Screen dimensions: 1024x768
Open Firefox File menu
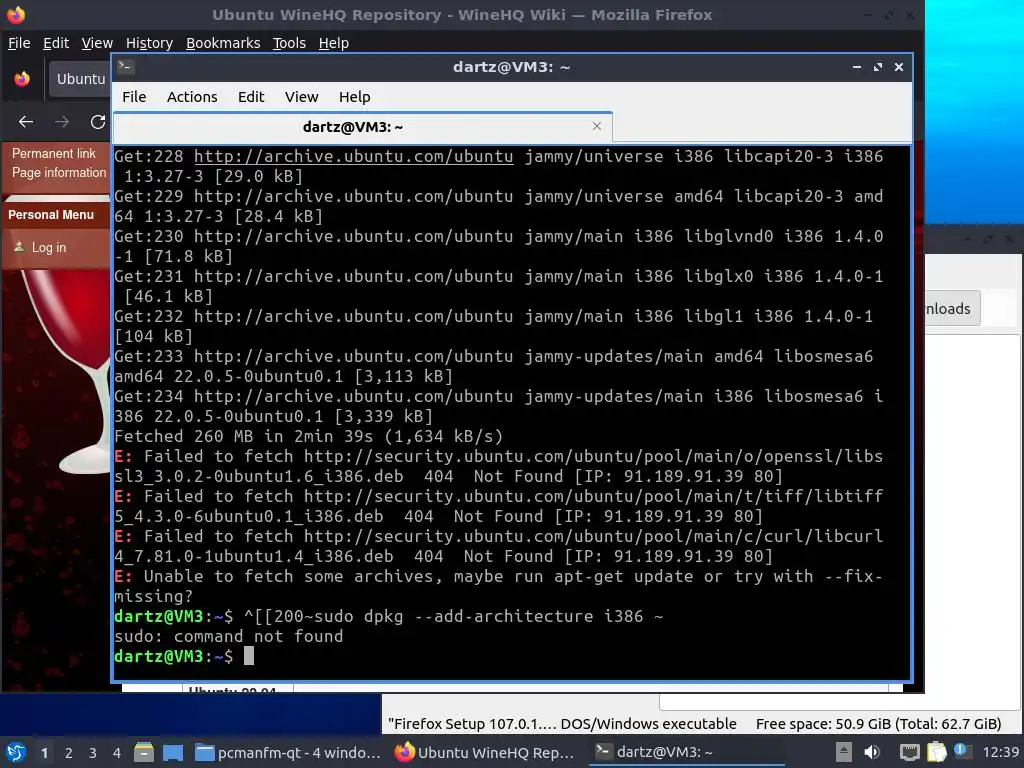click(x=19, y=42)
